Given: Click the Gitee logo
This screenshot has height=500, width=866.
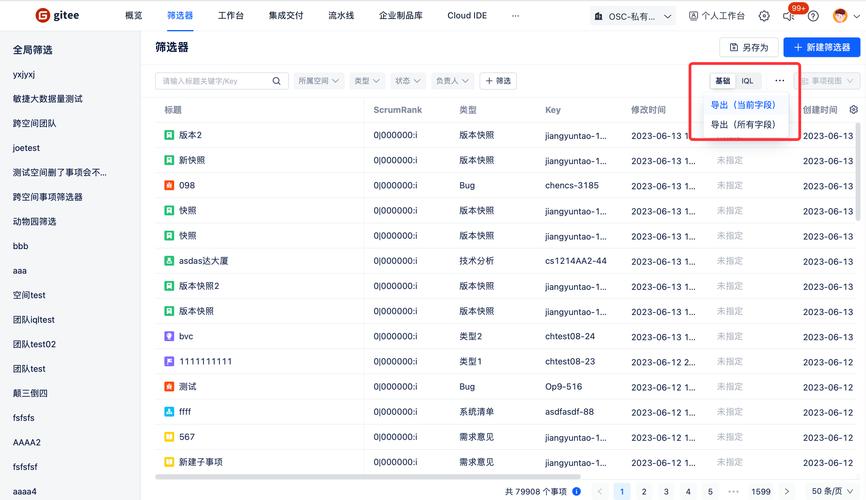Looking at the screenshot, I should (57, 15).
